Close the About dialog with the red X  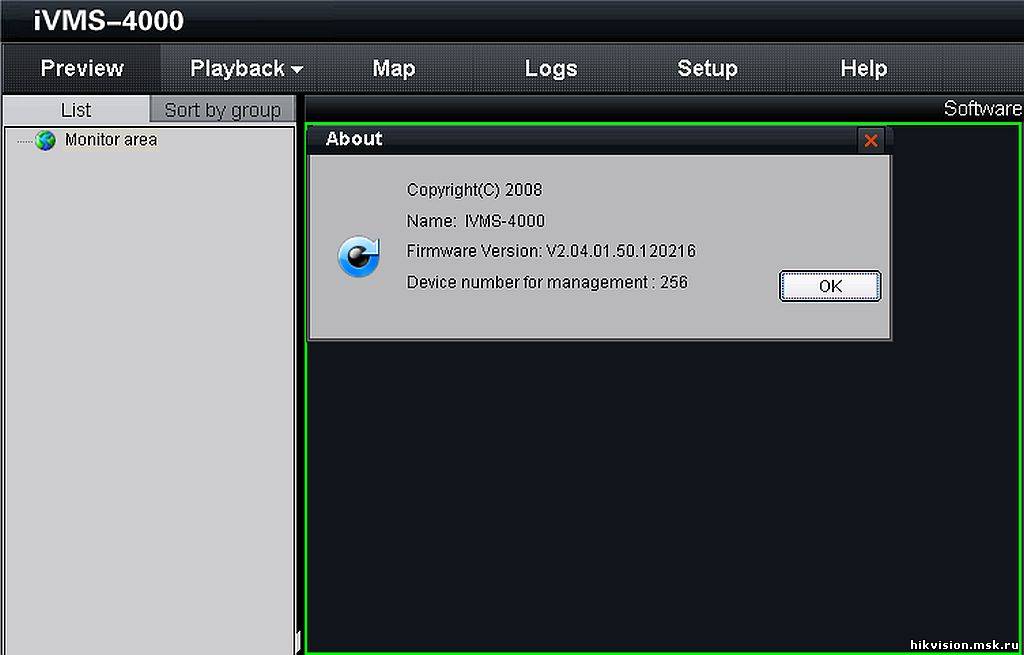871,140
